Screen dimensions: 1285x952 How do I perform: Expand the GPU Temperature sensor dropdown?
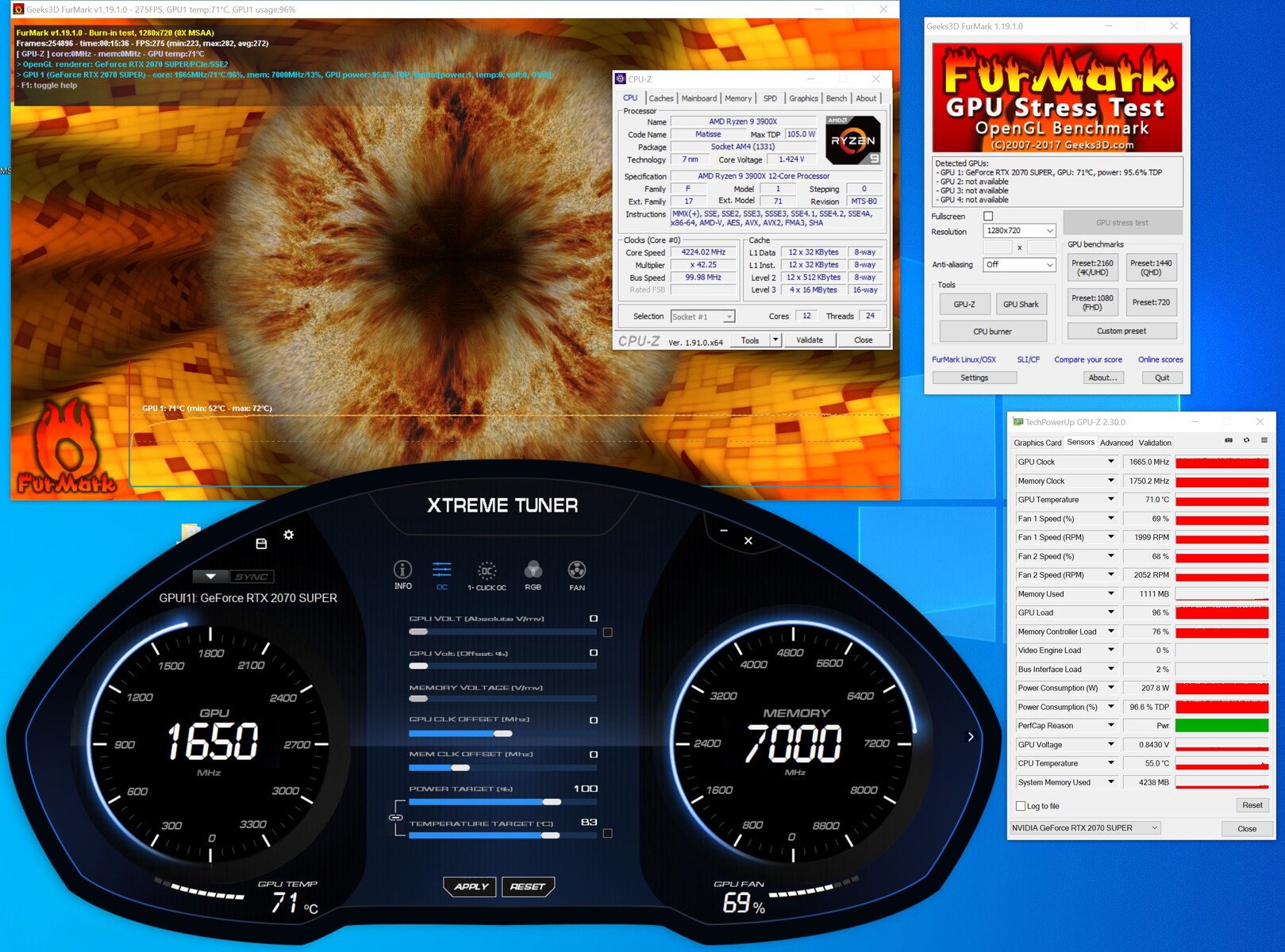1111,500
